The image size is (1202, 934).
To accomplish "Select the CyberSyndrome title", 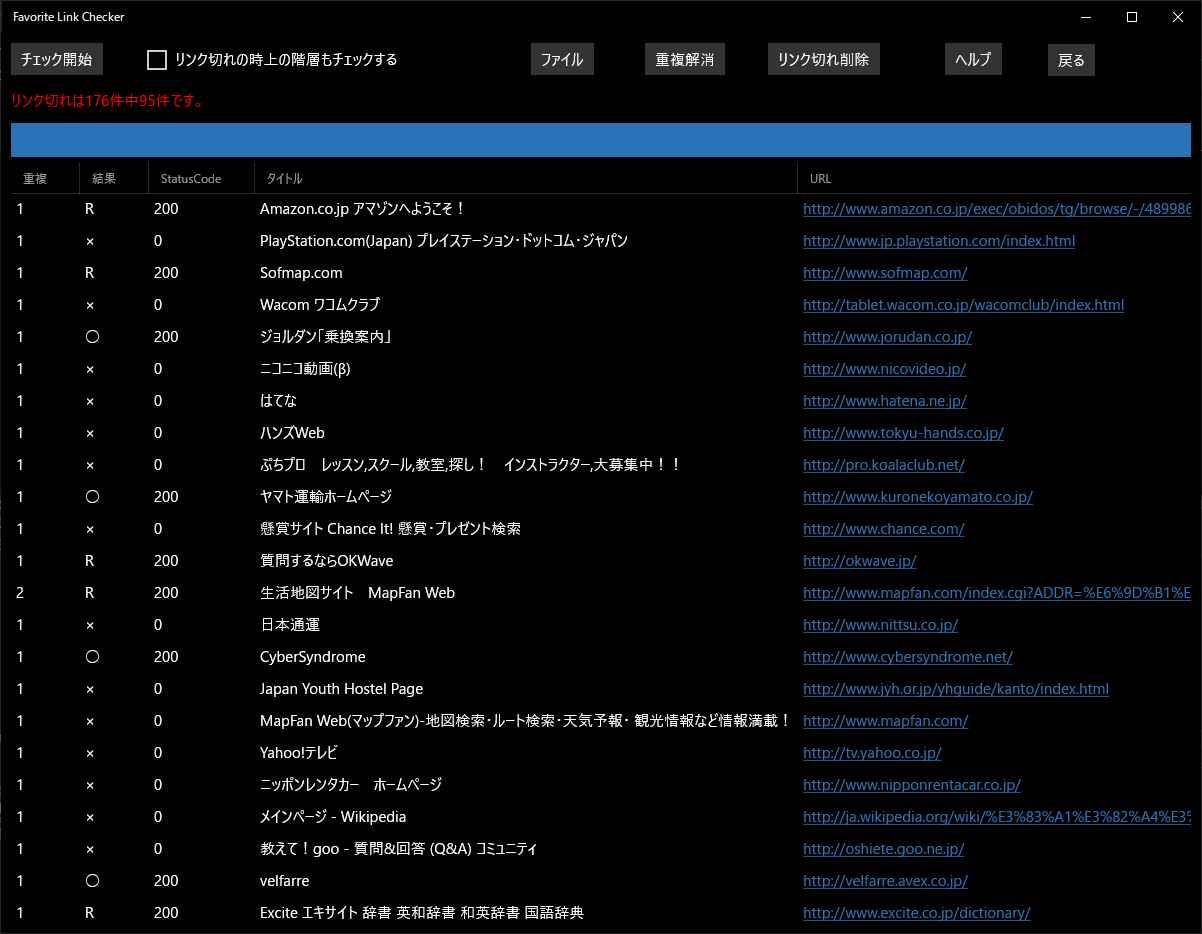I will (313, 657).
